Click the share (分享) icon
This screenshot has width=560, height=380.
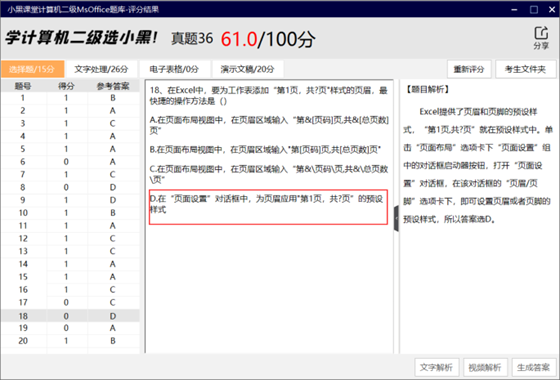tap(541, 38)
